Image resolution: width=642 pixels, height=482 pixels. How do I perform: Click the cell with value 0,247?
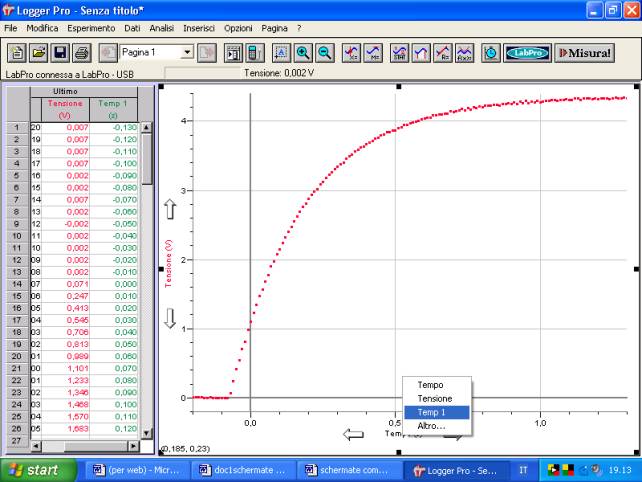tap(65, 296)
